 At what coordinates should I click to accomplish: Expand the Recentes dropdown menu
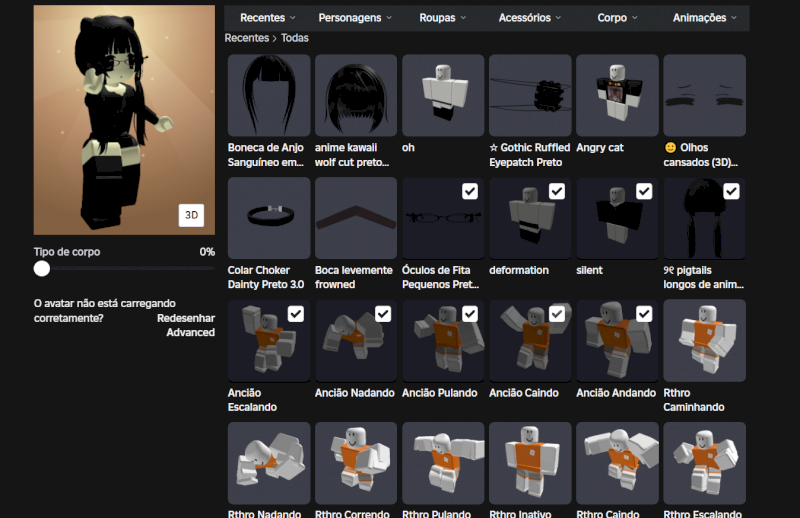(x=268, y=18)
